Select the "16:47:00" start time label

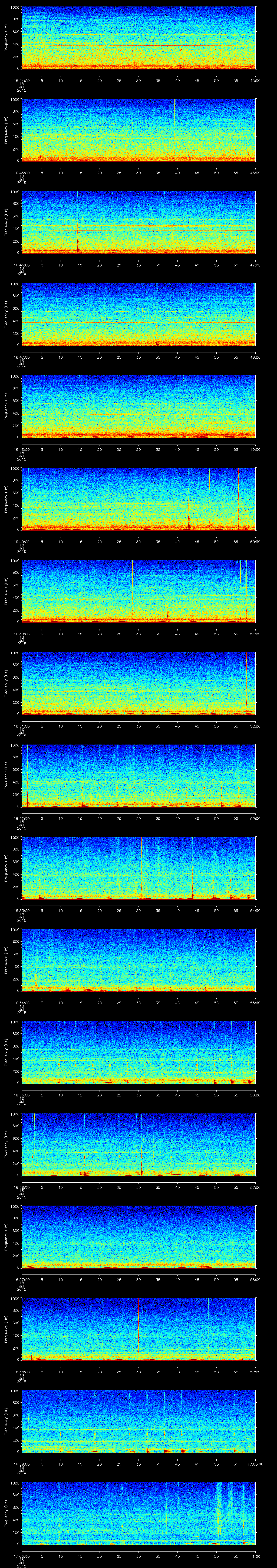(x=21, y=357)
